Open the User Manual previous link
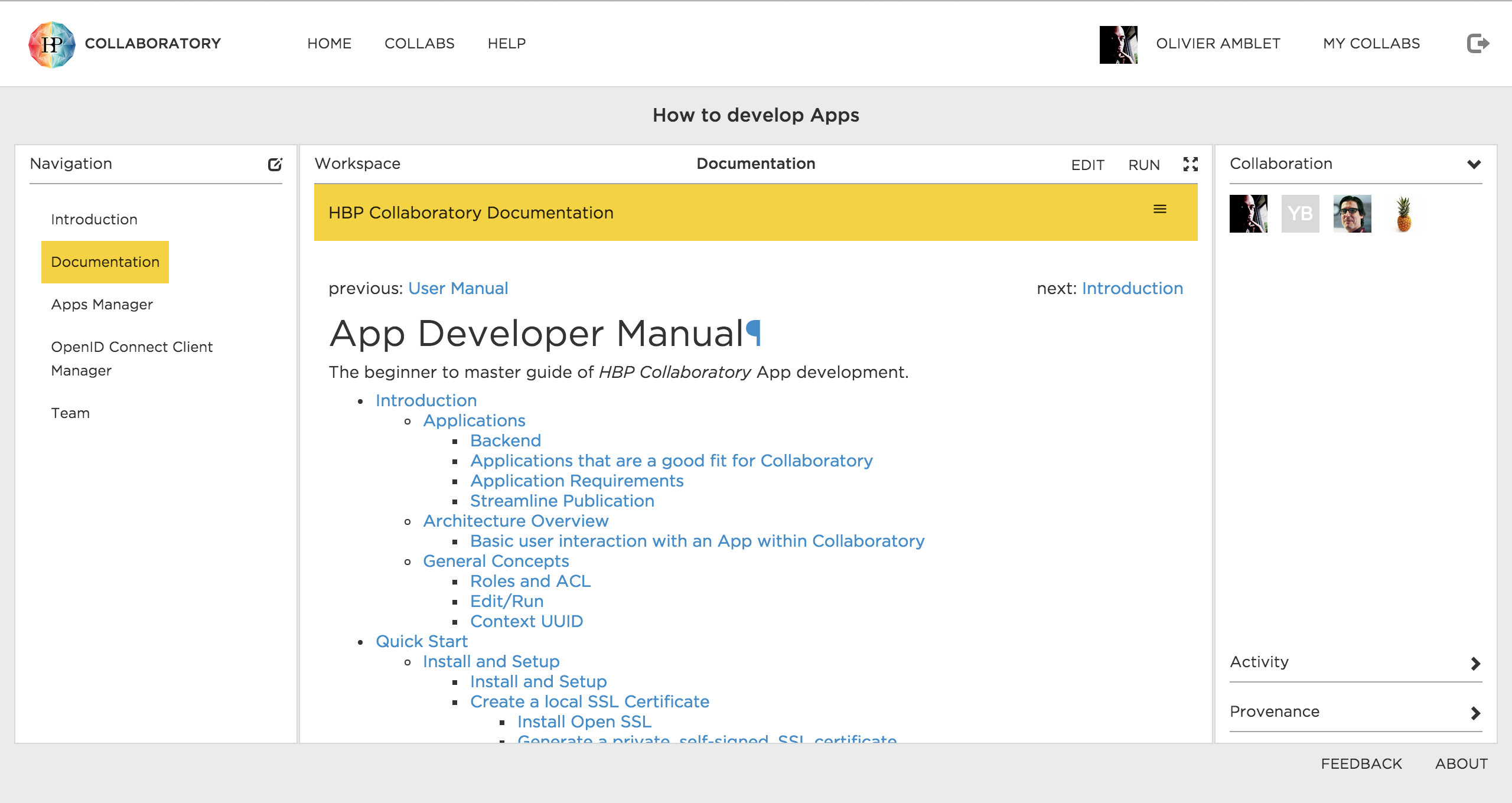The height and width of the screenshot is (803, 1512). 458,288
